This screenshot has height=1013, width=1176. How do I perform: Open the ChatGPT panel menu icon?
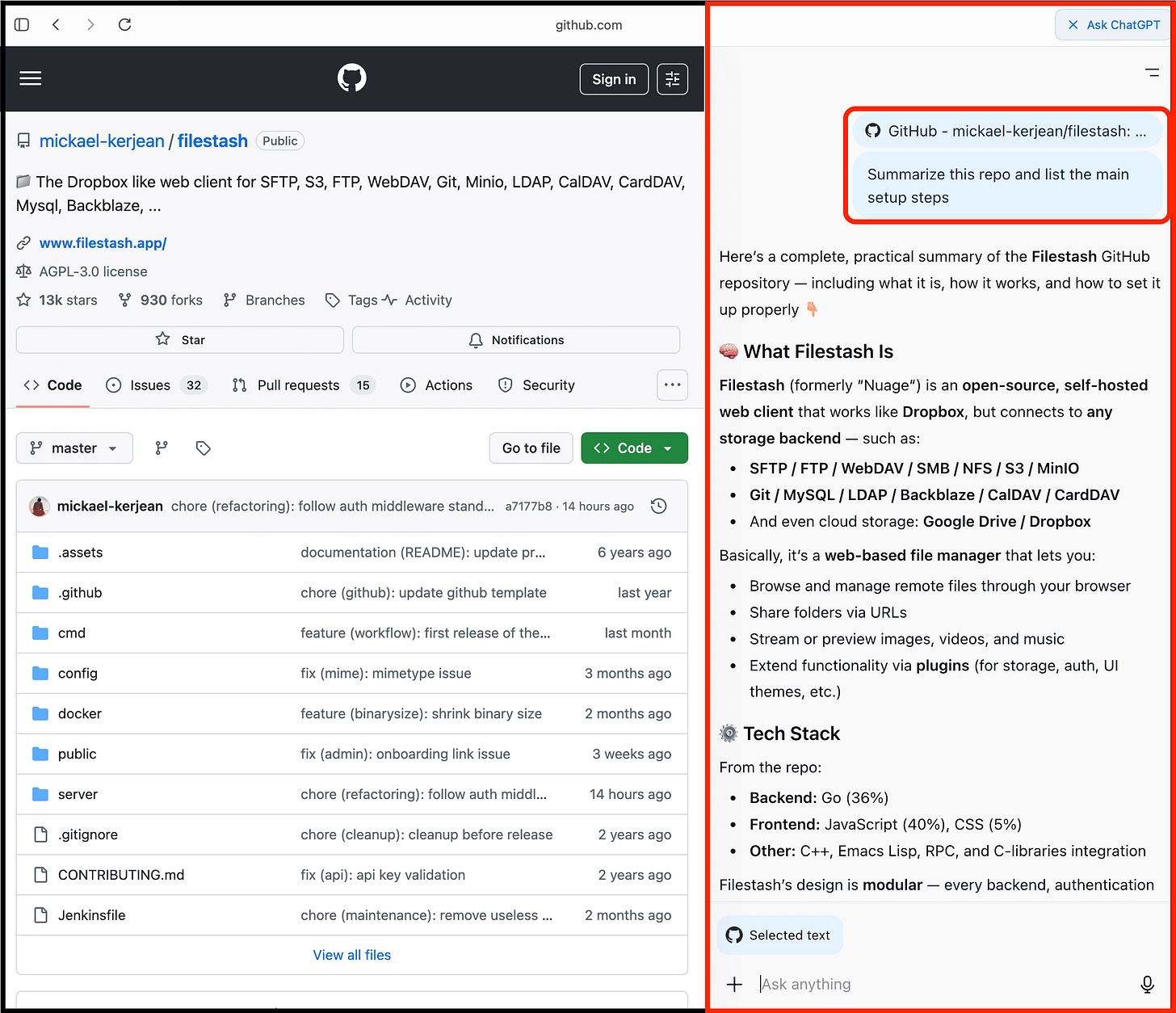tap(1152, 73)
